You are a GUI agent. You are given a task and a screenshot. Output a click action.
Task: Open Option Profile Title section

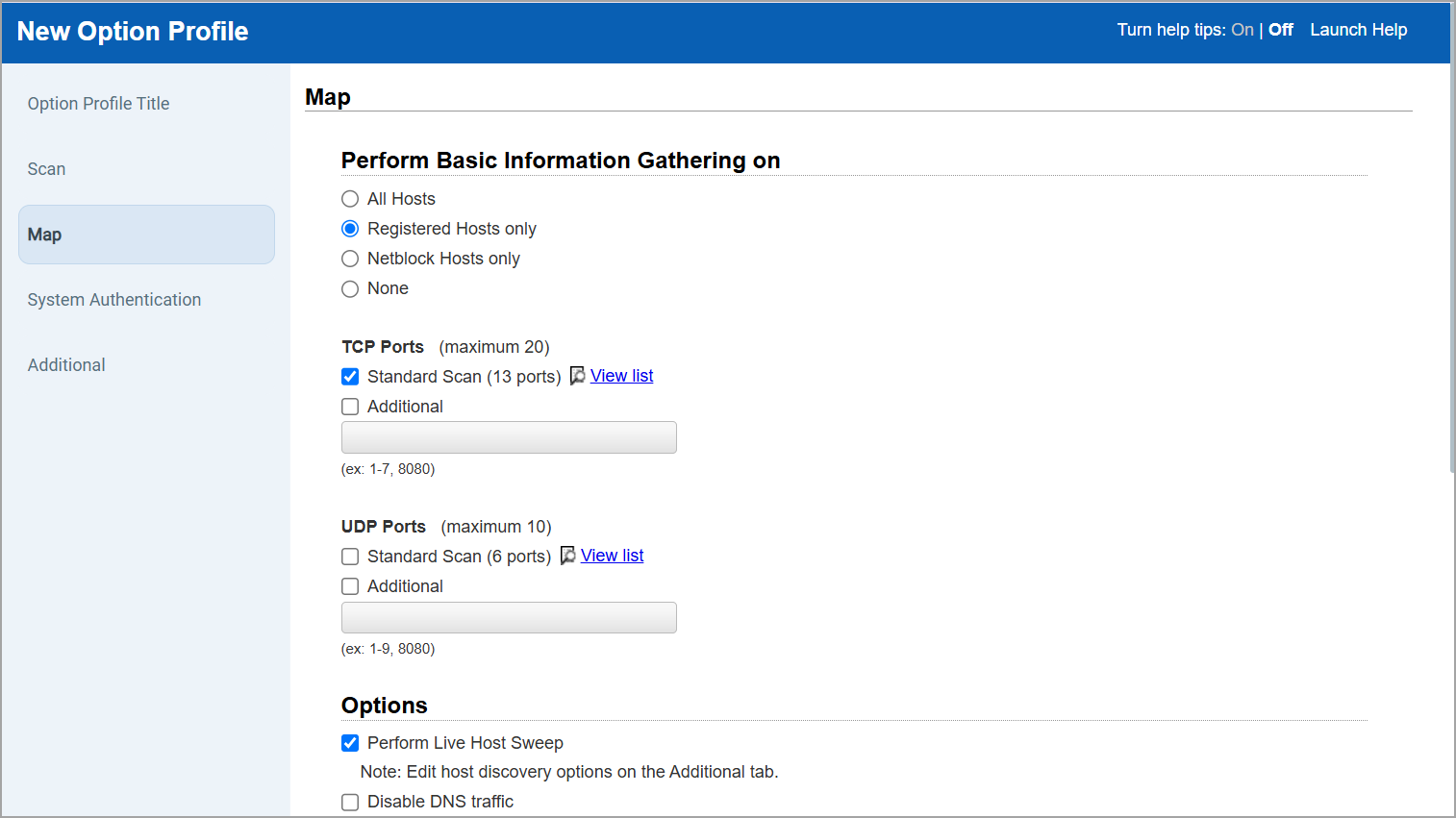click(98, 103)
